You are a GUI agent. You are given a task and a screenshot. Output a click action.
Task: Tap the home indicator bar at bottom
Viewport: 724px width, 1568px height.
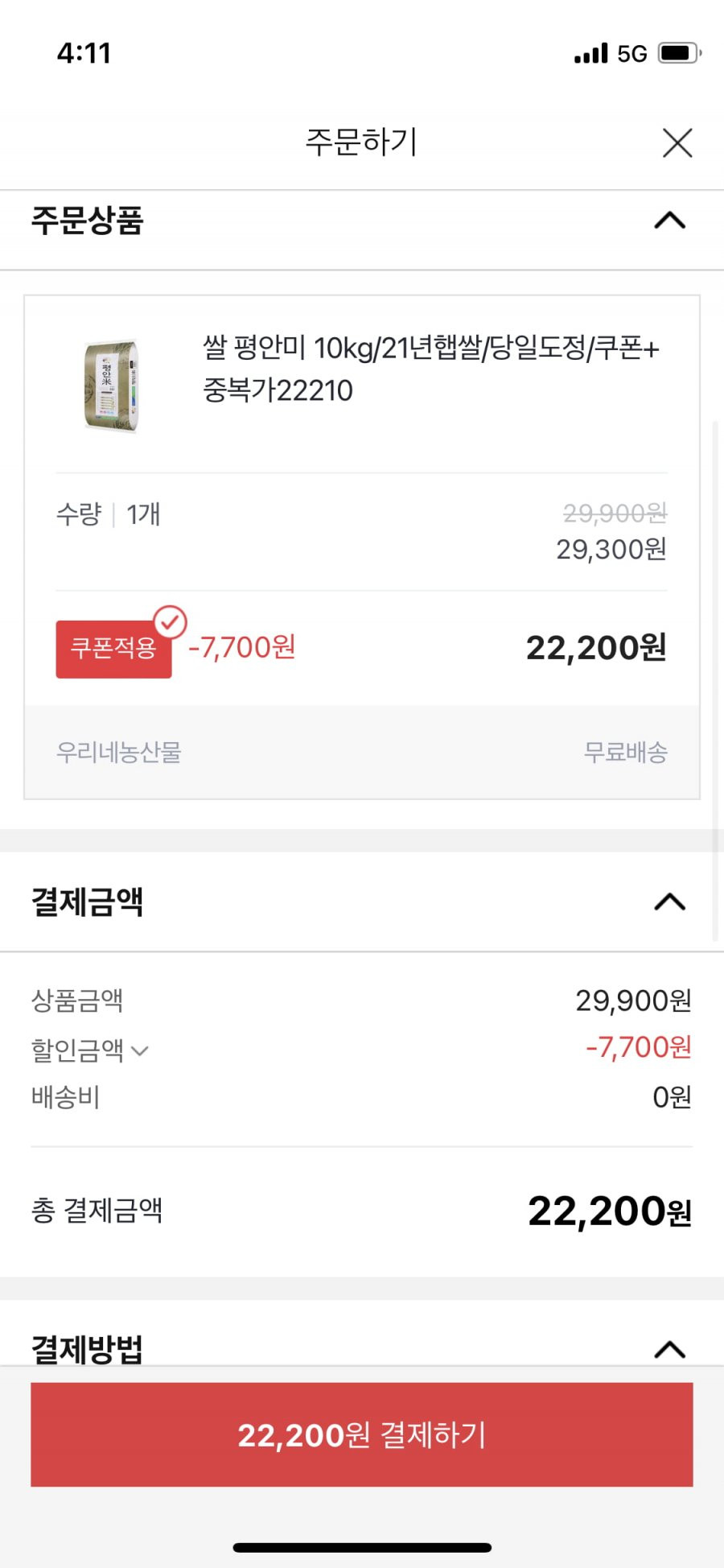362,1547
